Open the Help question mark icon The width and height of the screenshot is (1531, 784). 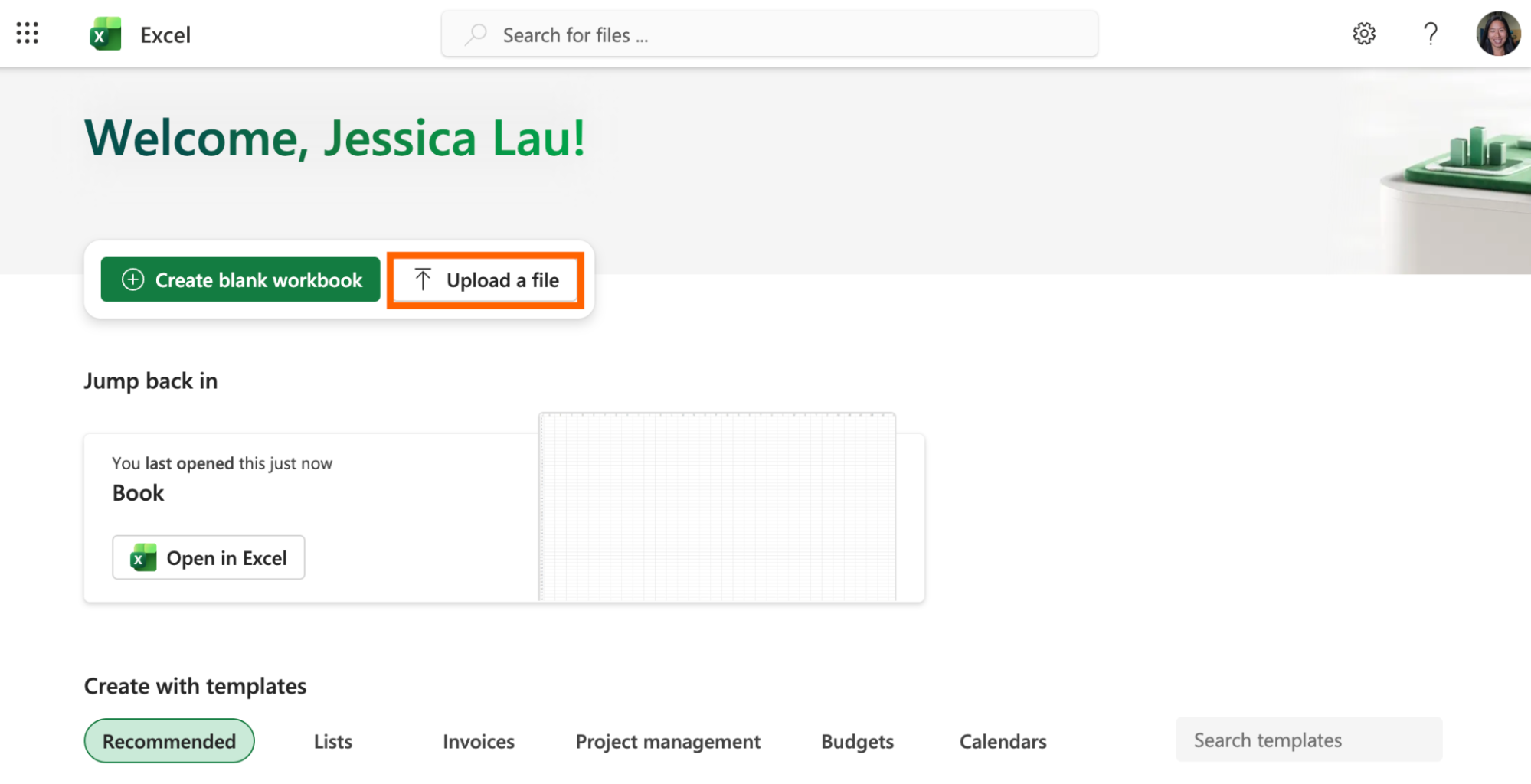[1430, 34]
